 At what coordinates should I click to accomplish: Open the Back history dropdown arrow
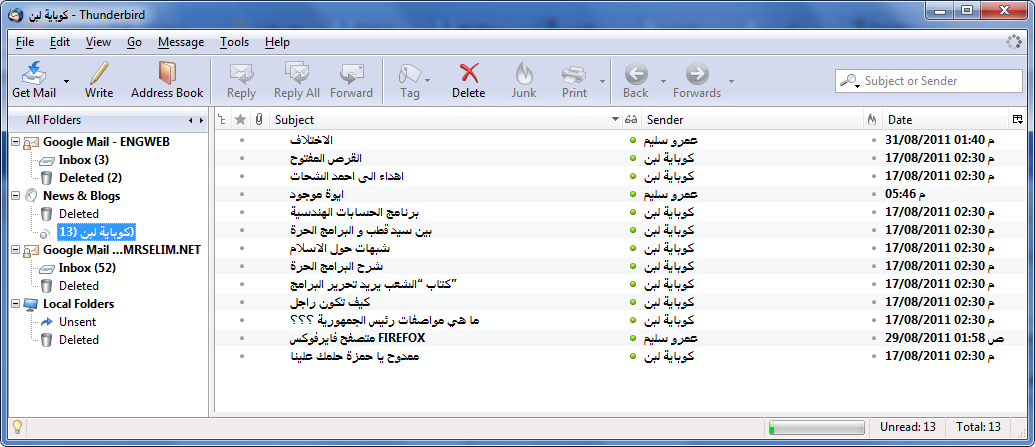tap(661, 81)
